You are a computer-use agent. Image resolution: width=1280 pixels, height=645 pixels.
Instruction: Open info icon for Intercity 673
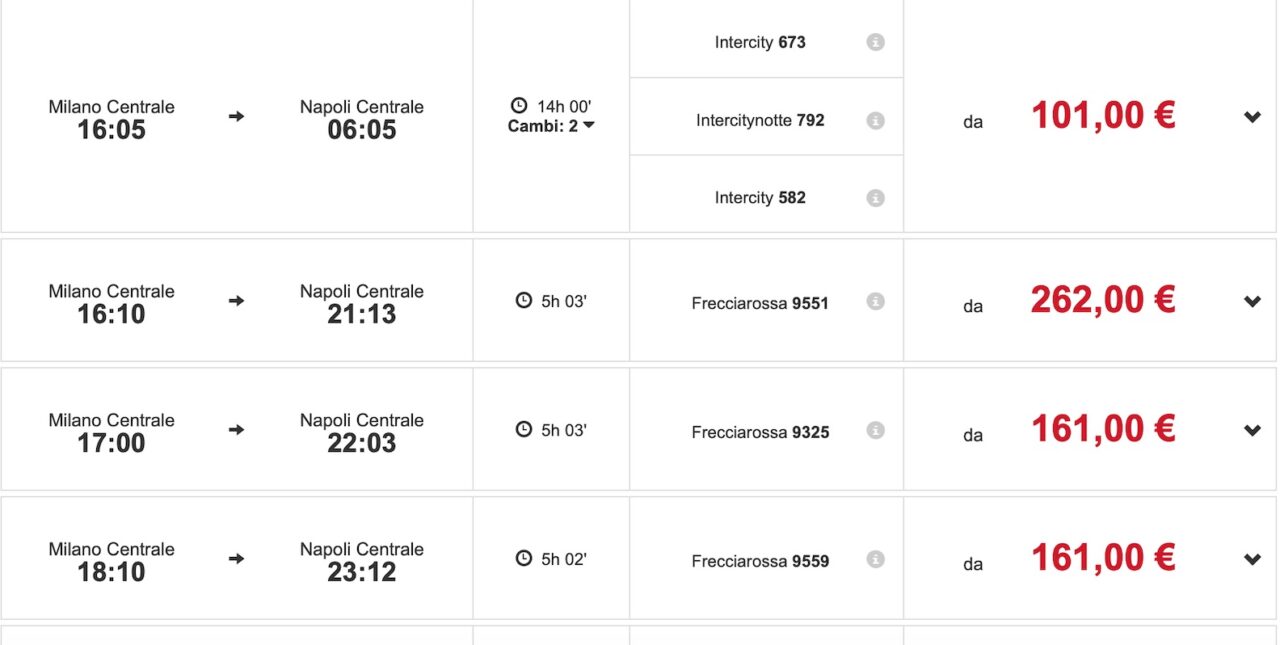[x=875, y=42]
